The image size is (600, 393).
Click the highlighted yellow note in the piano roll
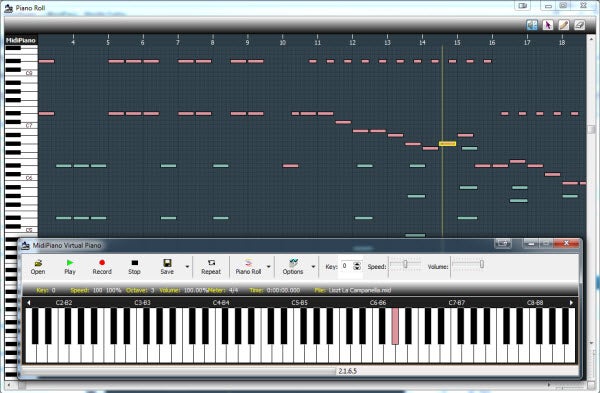click(x=447, y=144)
